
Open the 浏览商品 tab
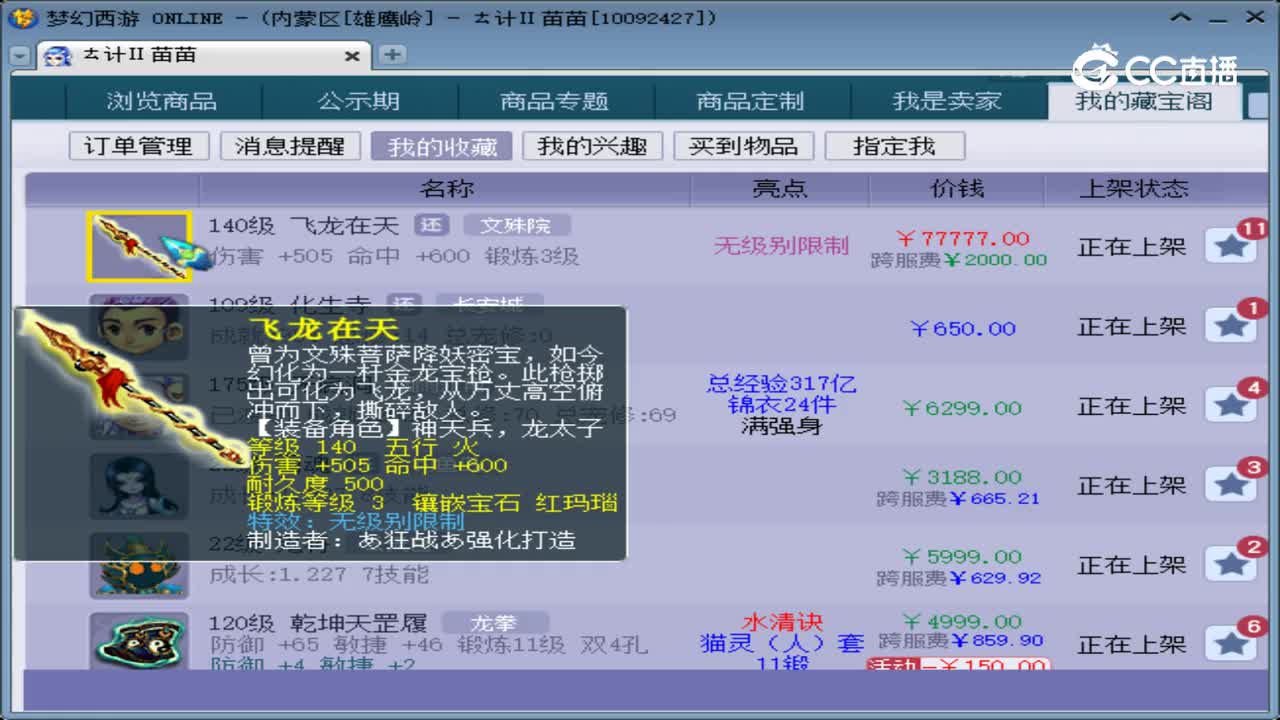(x=162, y=101)
